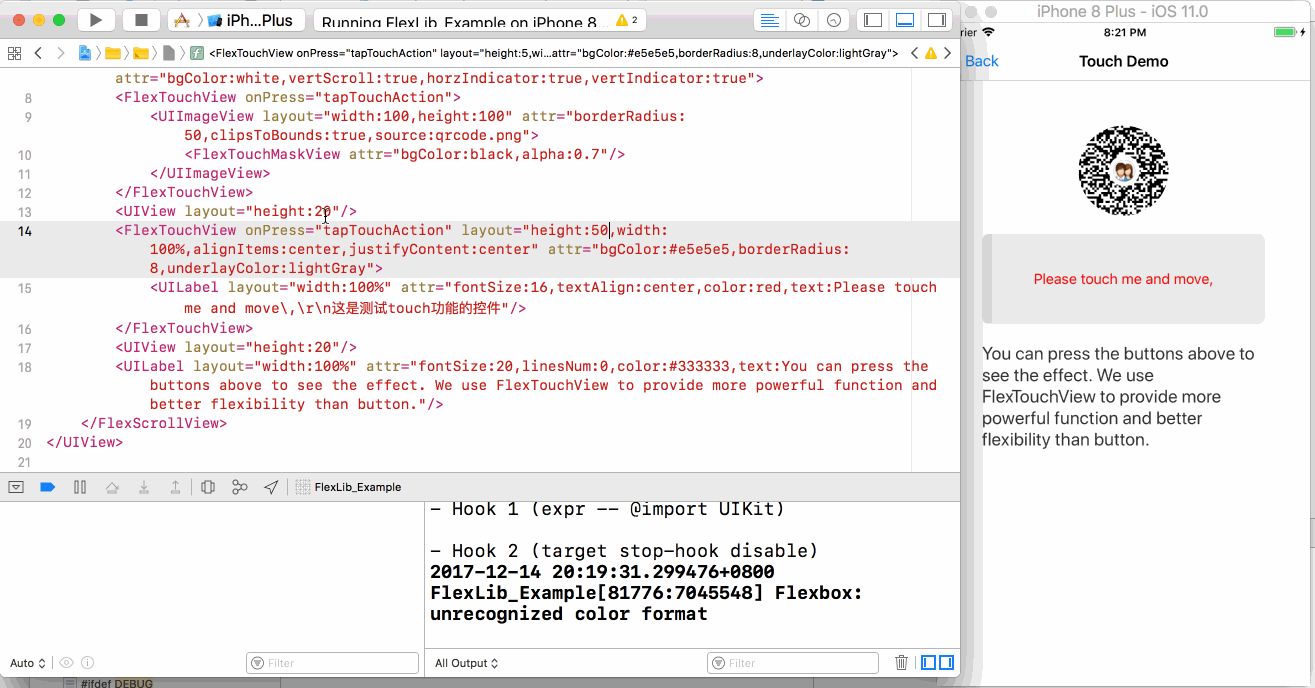Image resolution: width=1315 pixels, height=688 pixels.
Task: Click the console Filter field
Action: click(x=793, y=663)
